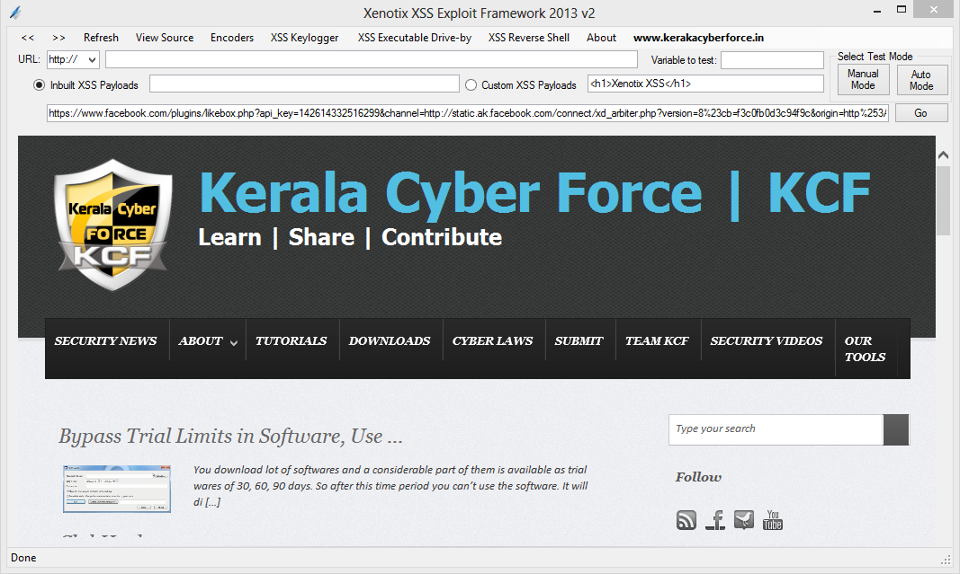
Task: Open SECURITY NEWS in site navigation
Action: (106, 341)
